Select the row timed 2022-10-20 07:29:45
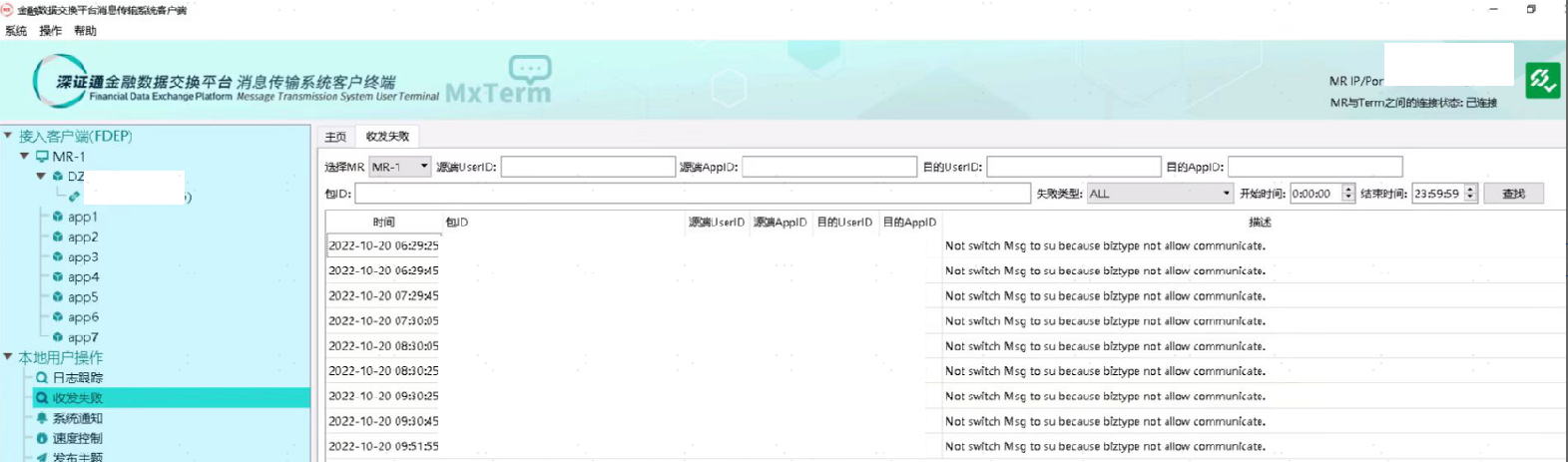This screenshot has width=1568, height=462. pos(945,295)
